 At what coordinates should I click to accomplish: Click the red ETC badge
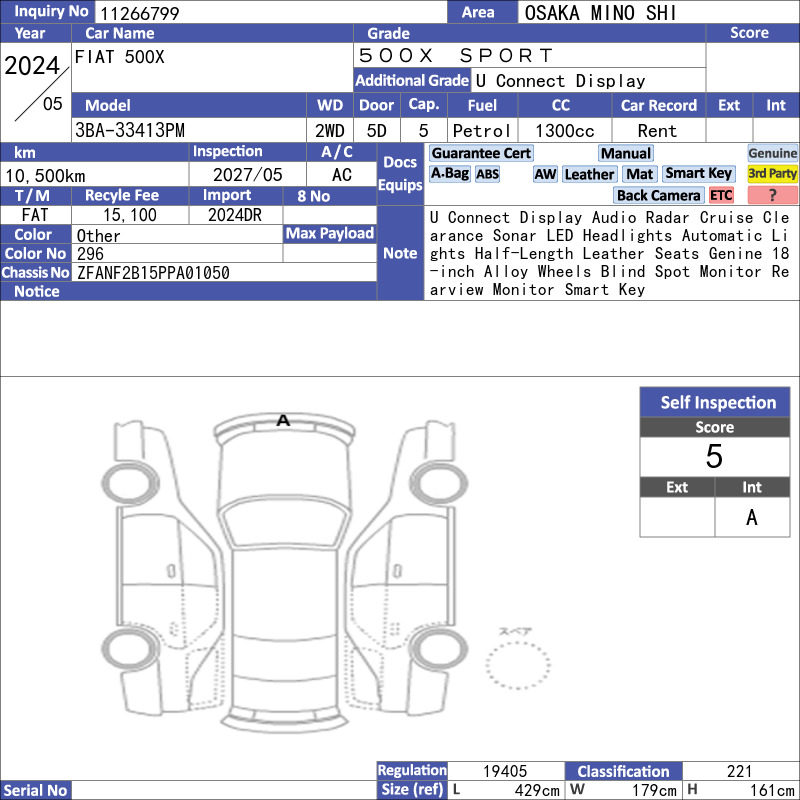point(721,195)
